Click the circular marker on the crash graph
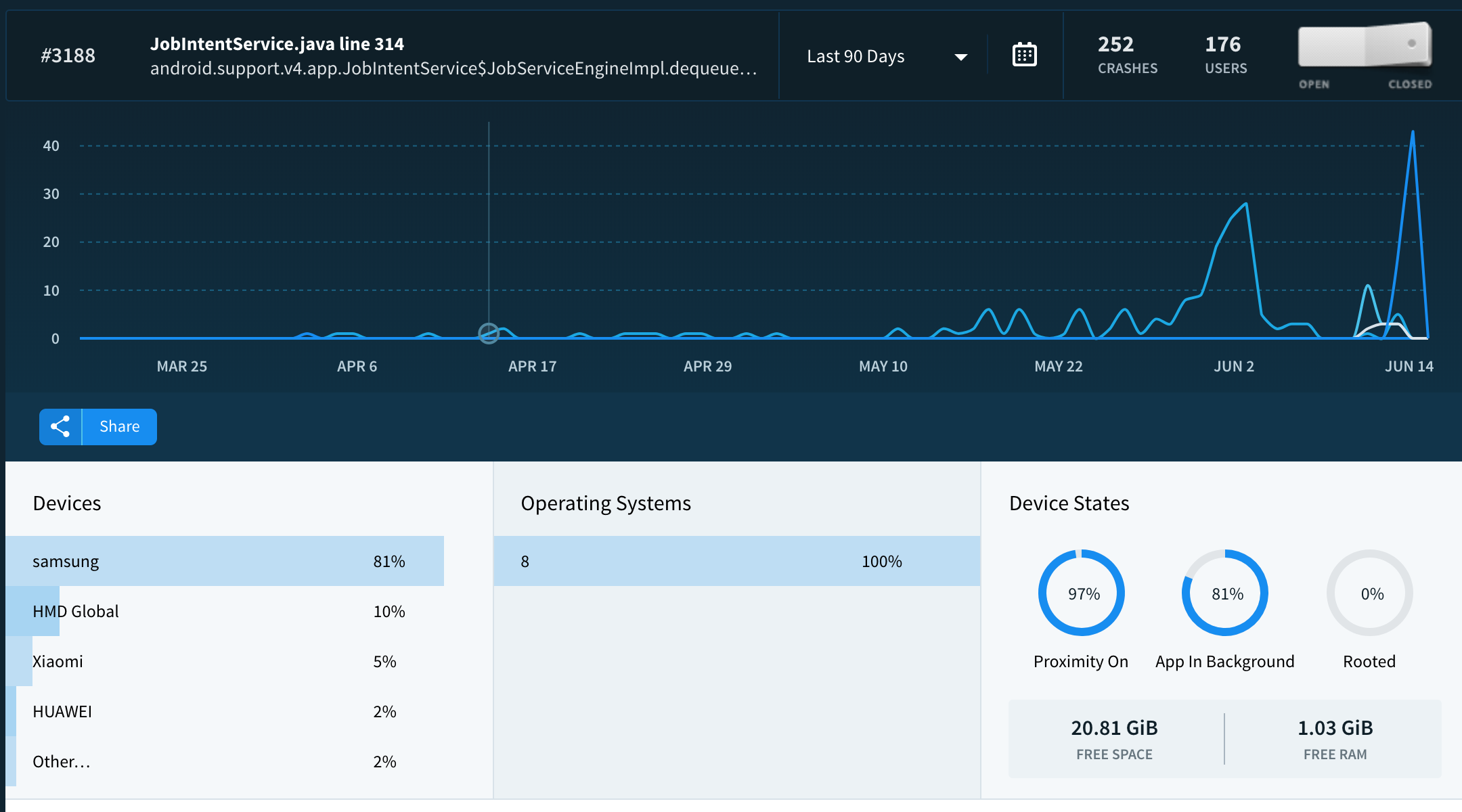The width and height of the screenshot is (1462, 812). pos(489,333)
